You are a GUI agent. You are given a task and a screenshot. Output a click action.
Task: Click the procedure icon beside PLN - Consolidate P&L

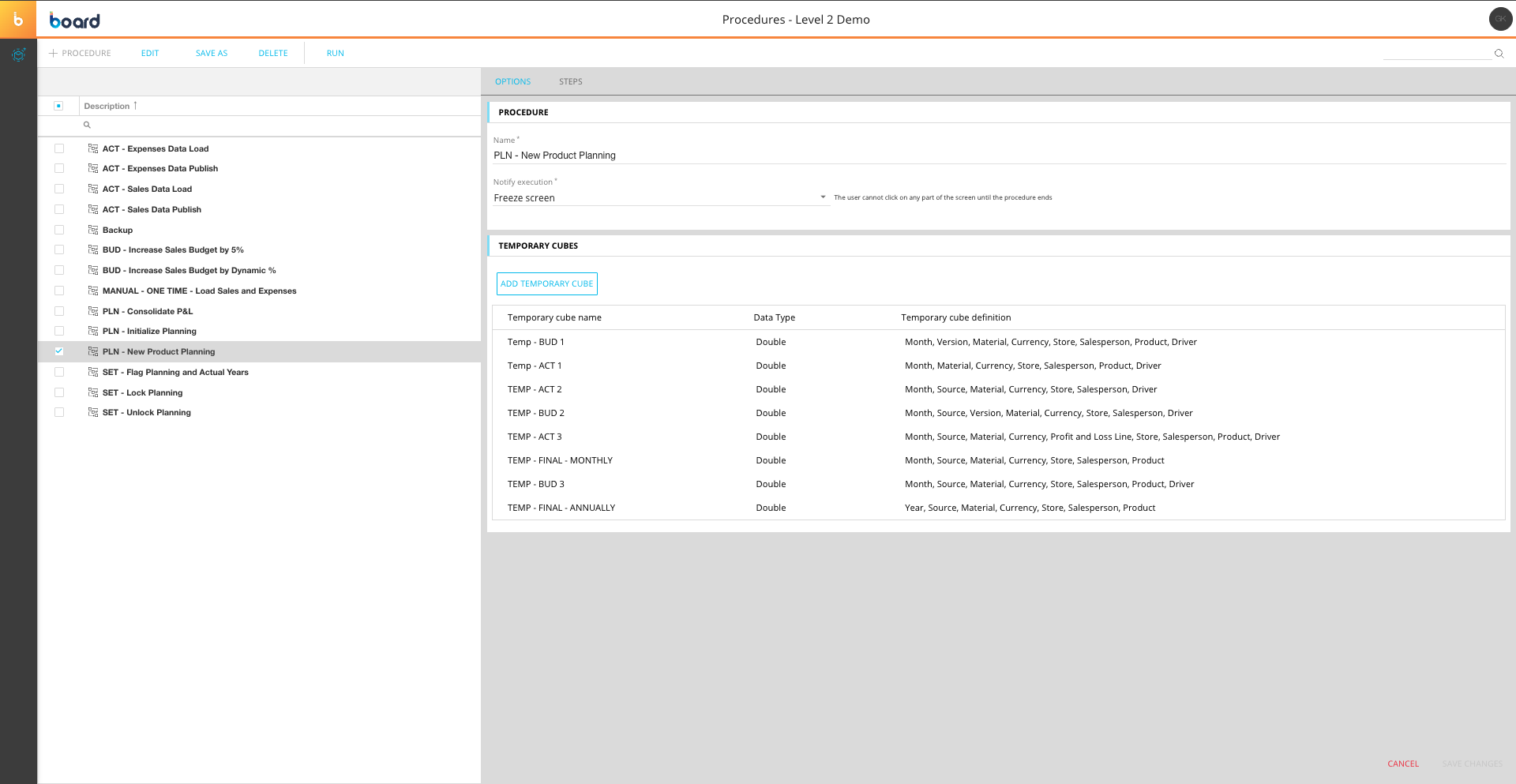[93, 311]
